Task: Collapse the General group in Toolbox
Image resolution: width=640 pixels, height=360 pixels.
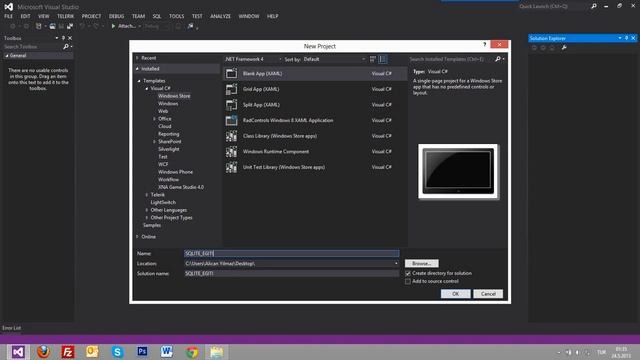Action: [x=7, y=56]
